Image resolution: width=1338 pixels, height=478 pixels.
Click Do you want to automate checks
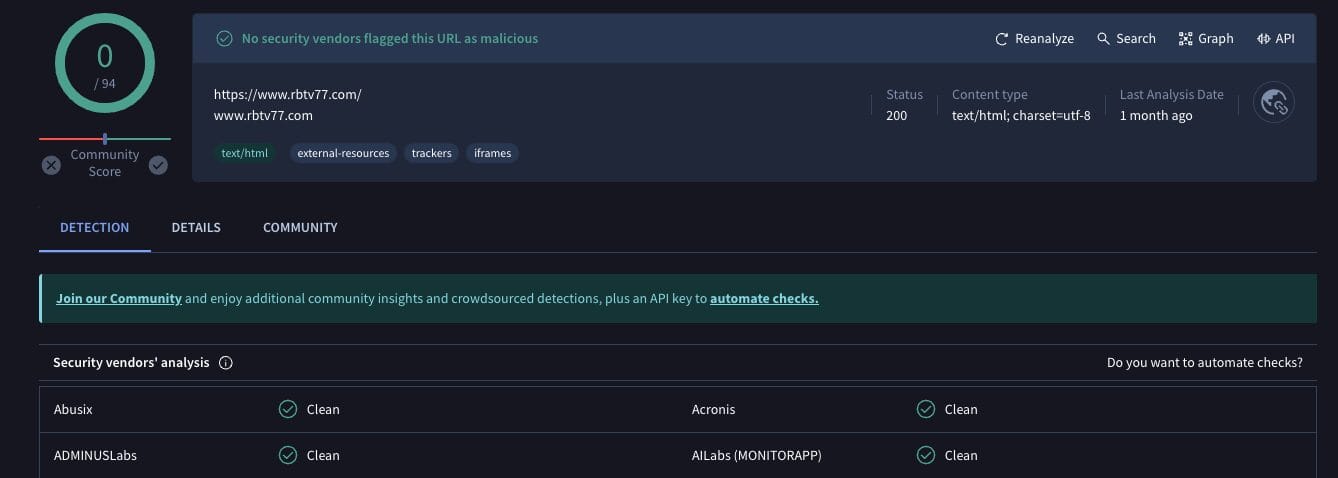point(1204,363)
